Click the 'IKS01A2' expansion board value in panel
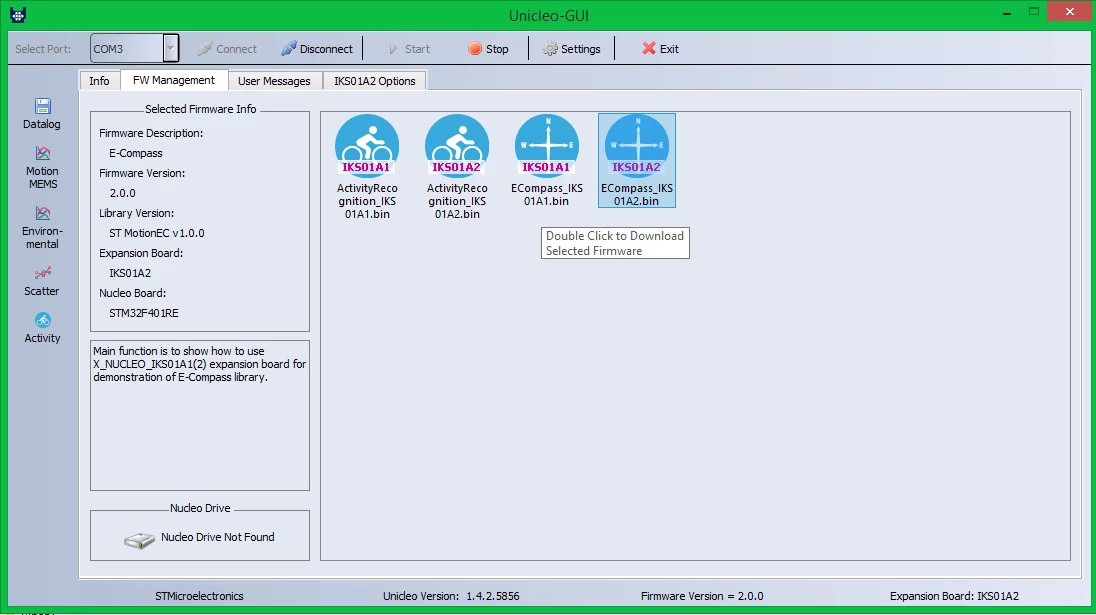1096x615 pixels. click(130, 273)
